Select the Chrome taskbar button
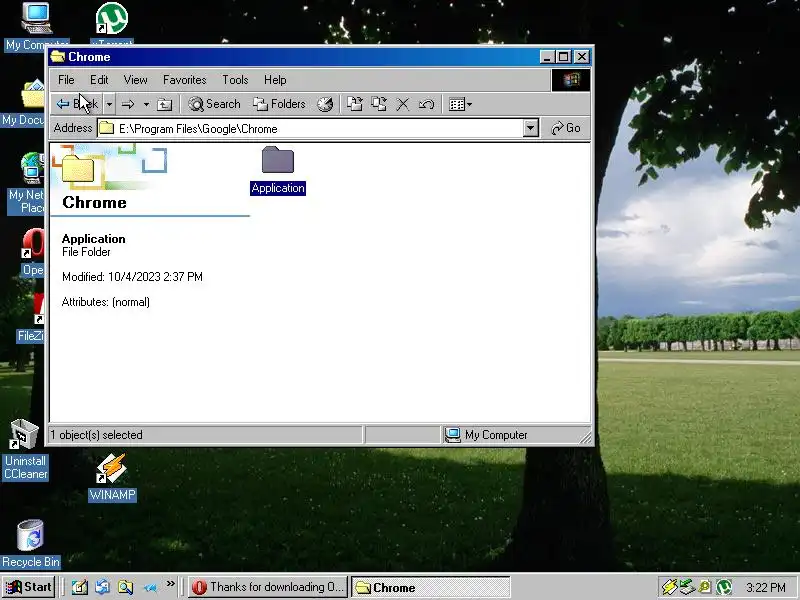The image size is (800, 600). [x=431, y=587]
